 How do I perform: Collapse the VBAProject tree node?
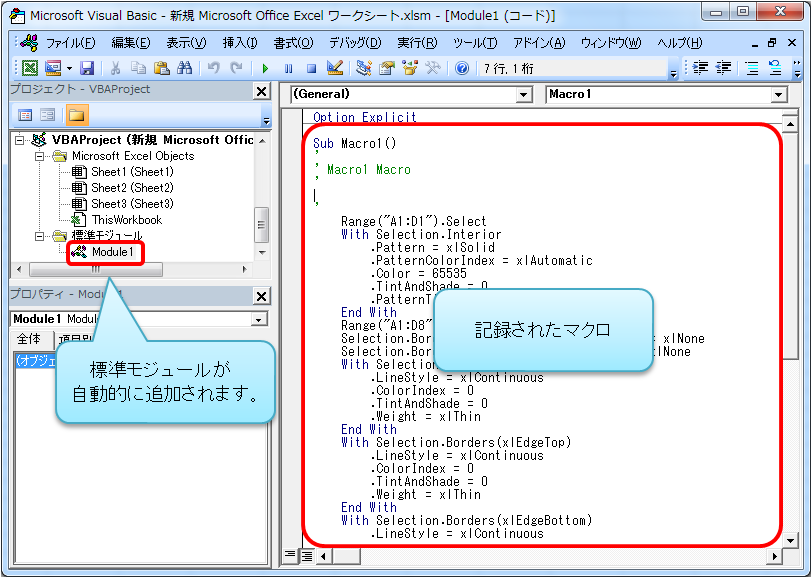20,140
